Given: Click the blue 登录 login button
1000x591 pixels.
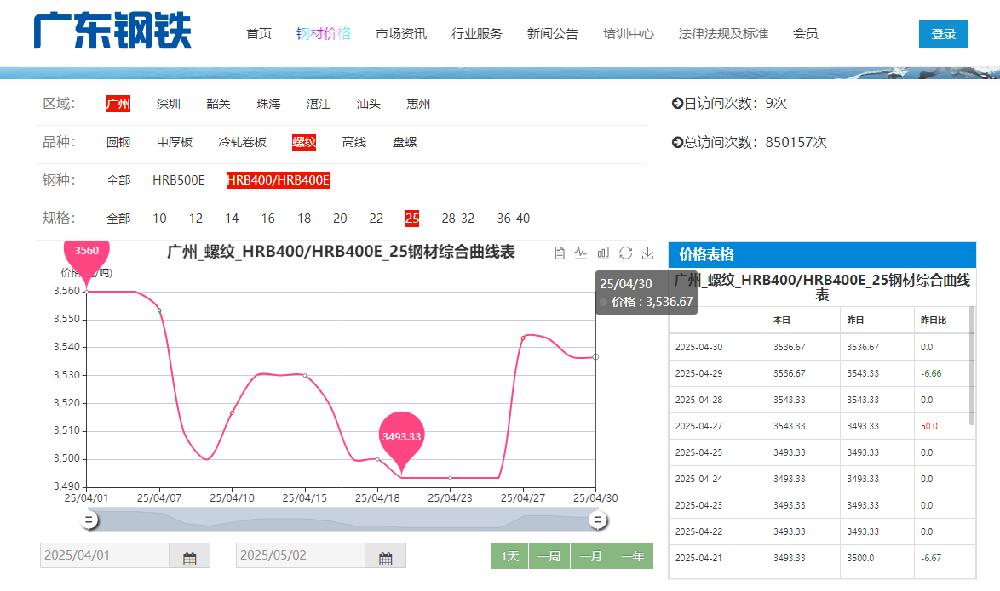Looking at the screenshot, I should pyautogui.click(x=943, y=34).
